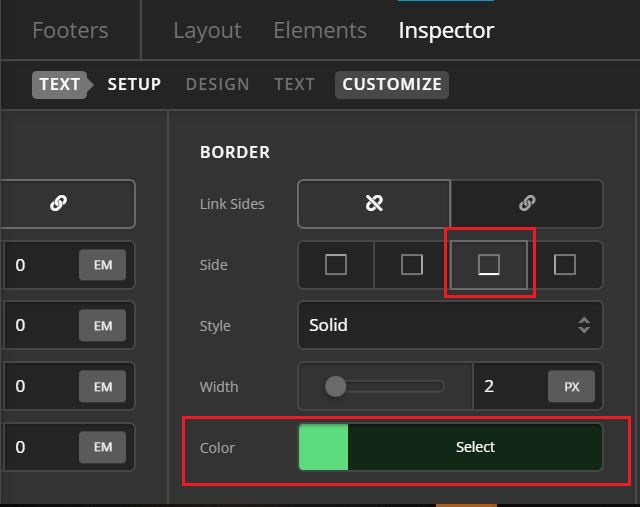Switch to the Elements tab
This screenshot has width=640, height=507.
(x=320, y=31)
